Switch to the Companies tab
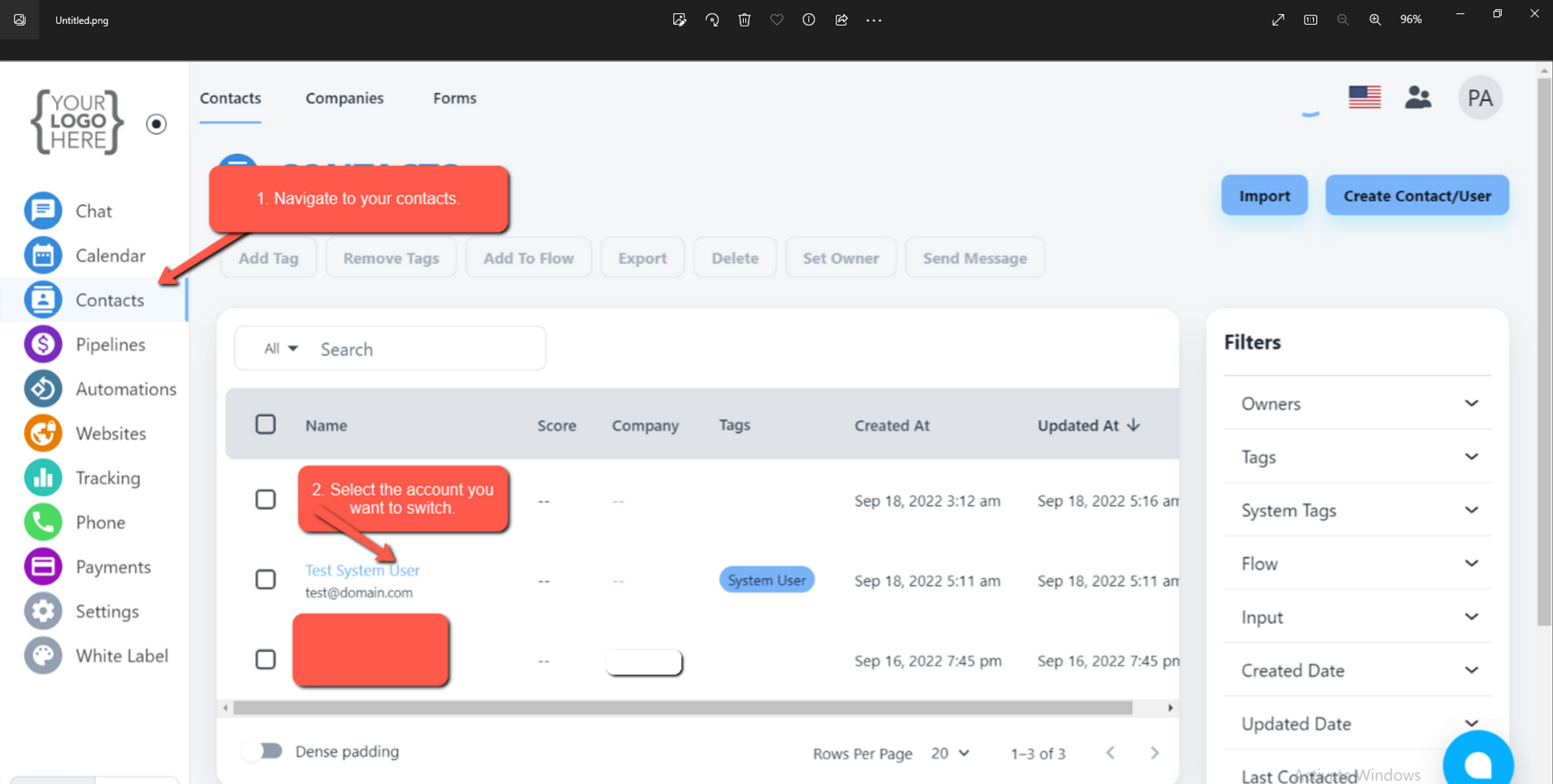1553x784 pixels. click(344, 99)
